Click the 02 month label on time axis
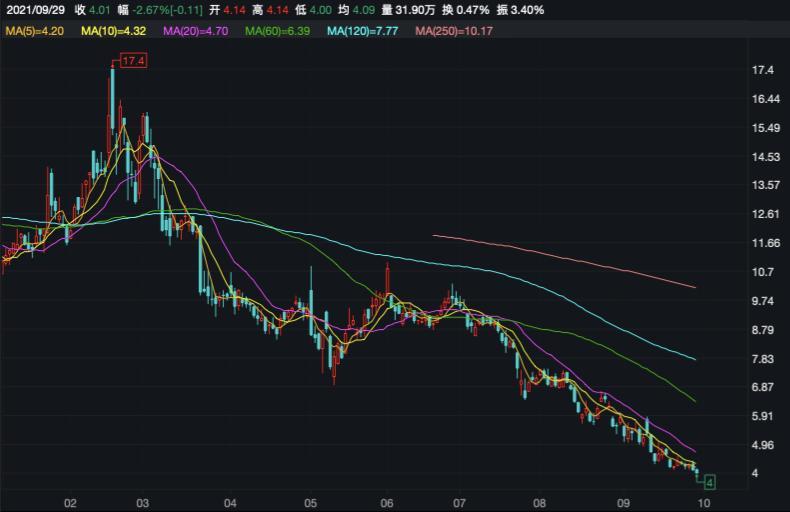Screen dimensions: 790x512 (x=70, y=502)
